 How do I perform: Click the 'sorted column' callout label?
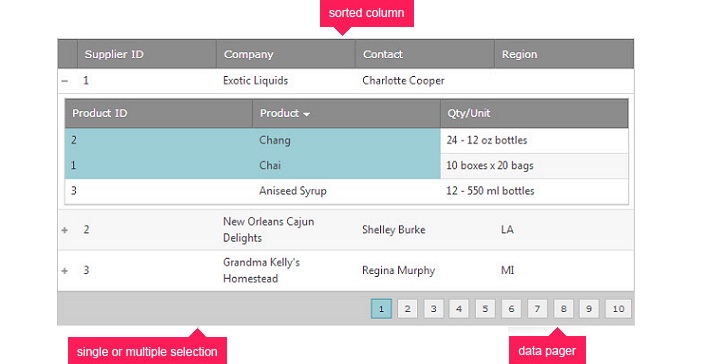pyautogui.click(x=366, y=13)
